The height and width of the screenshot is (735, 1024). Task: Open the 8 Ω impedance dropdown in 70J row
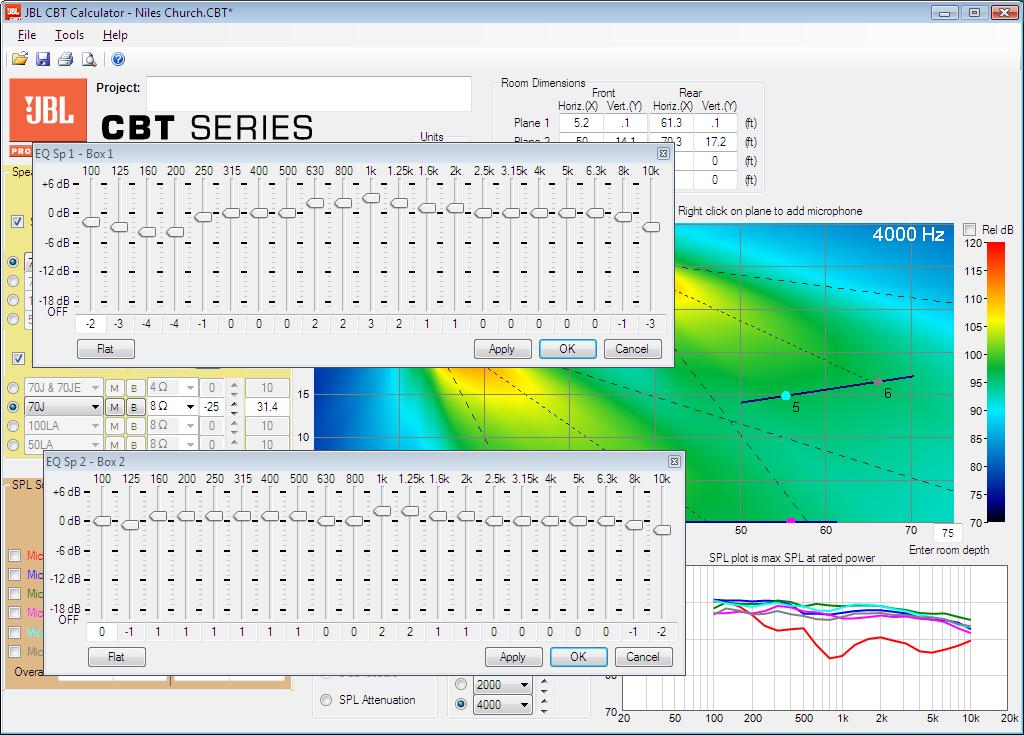[190, 407]
